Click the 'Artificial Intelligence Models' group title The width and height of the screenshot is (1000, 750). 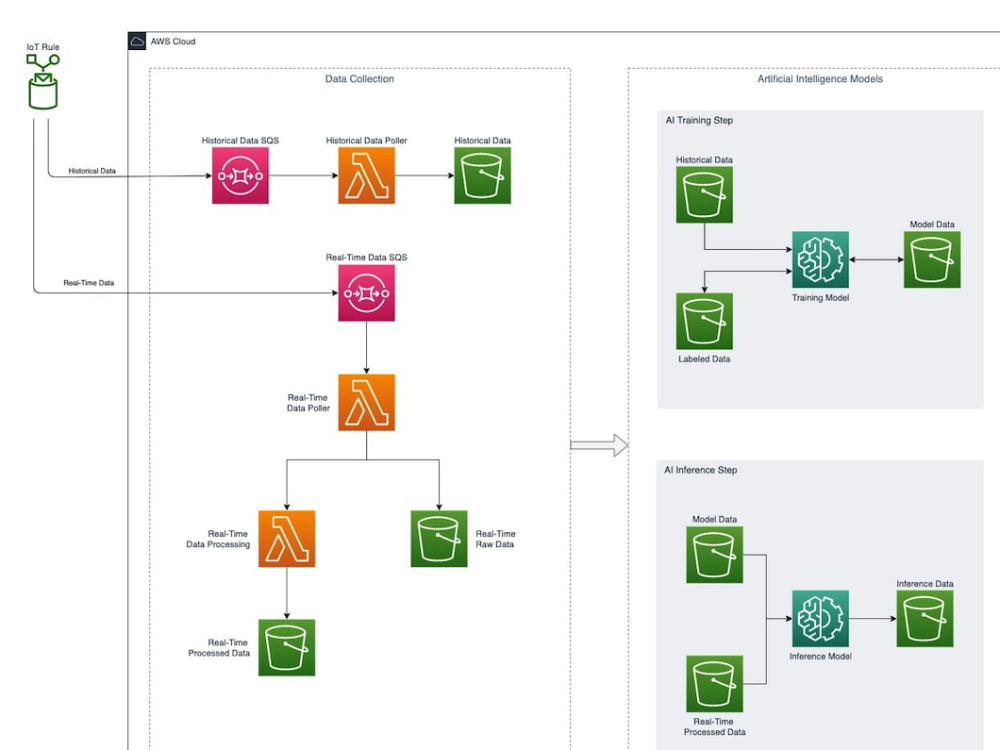[x=820, y=79]
